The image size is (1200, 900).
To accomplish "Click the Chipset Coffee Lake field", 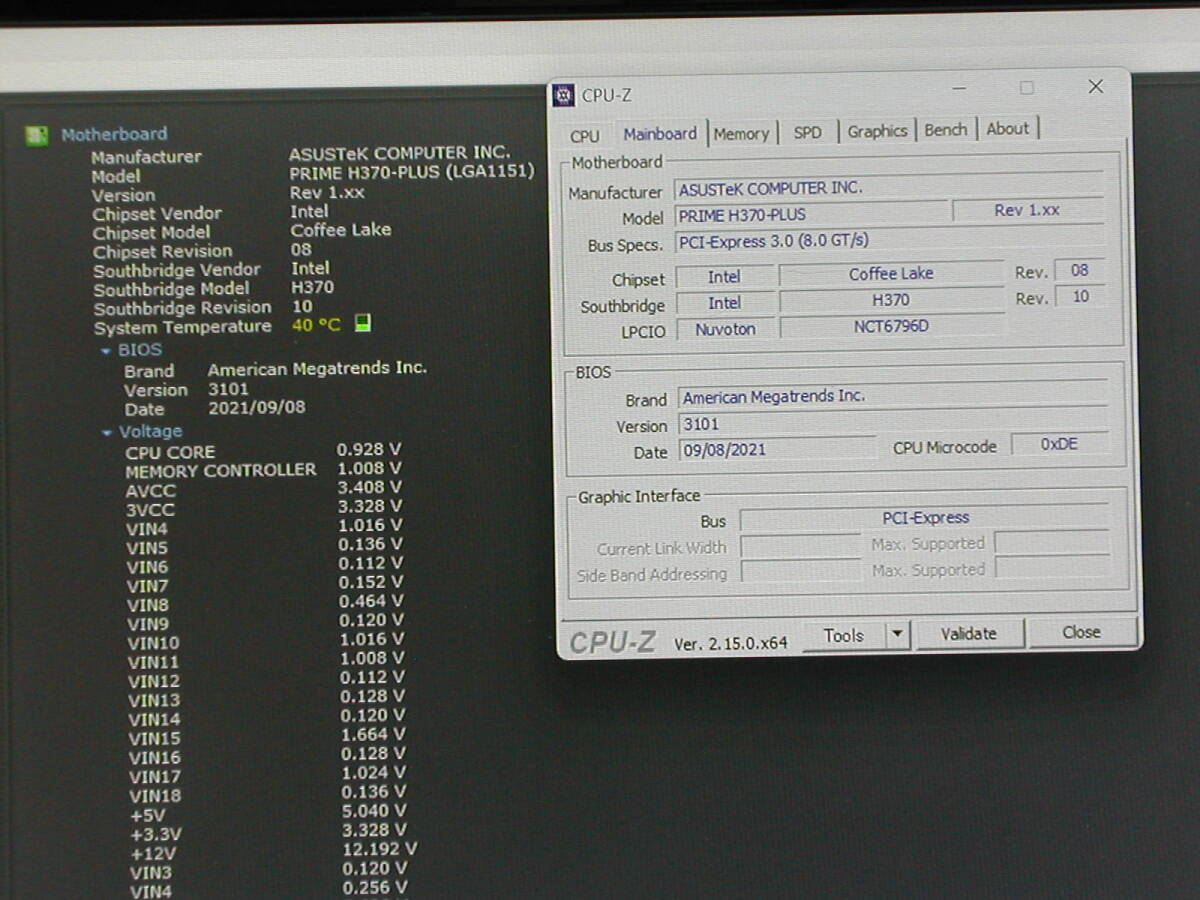I will click(891, 274).
